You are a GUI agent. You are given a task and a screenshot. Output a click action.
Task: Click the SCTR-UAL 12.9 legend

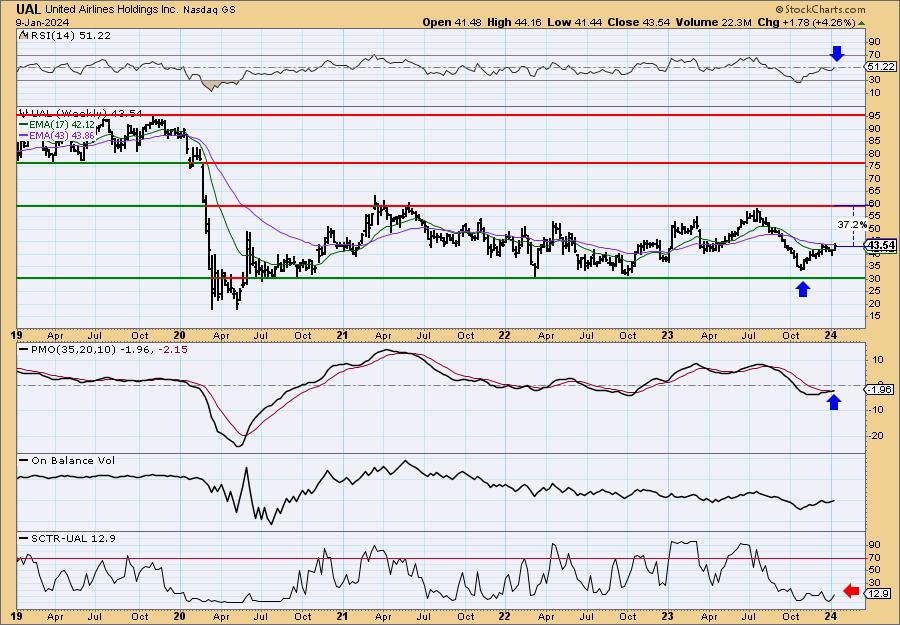point(67,538)
